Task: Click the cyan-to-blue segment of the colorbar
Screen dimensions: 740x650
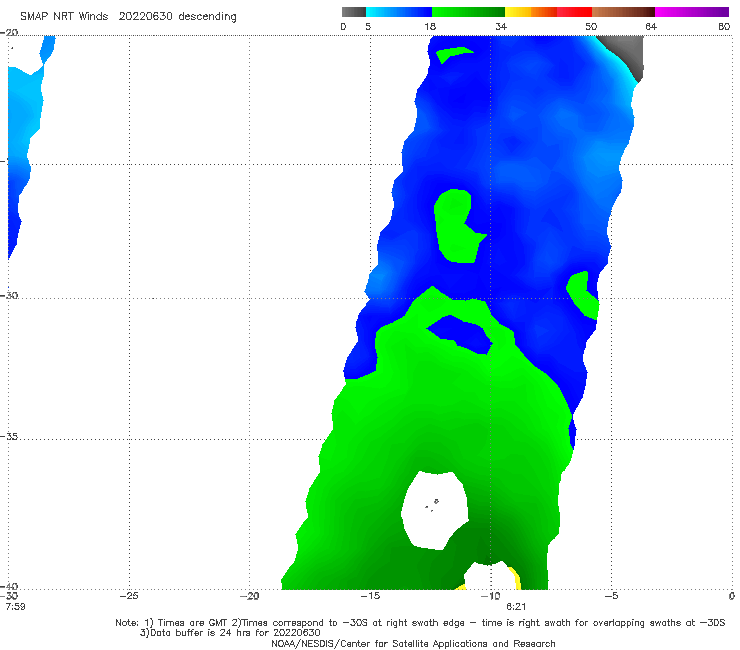Action: 399,12
